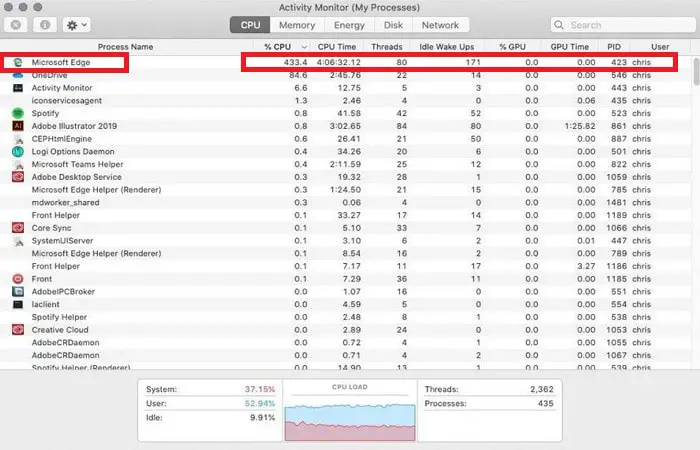Sort by User column header
This screenshot has width=700, height=450.
pos(660,46)
